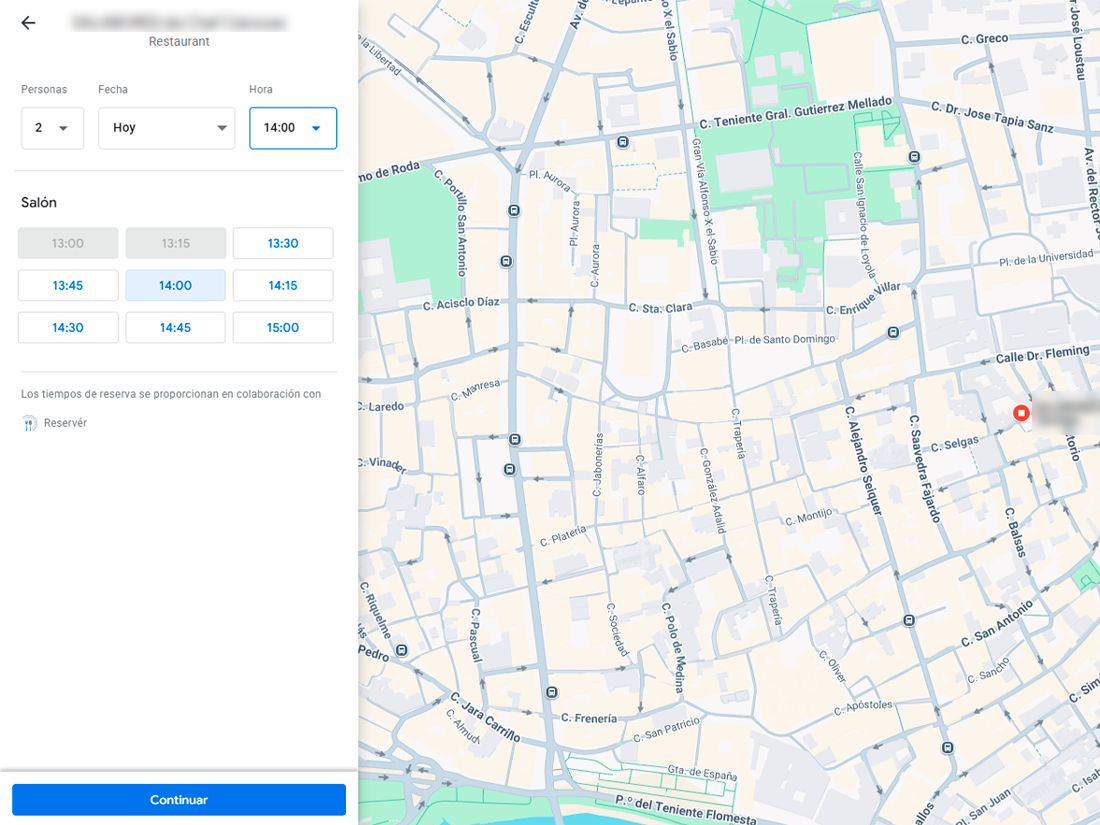Viewport: 1100px width, 825px height.
Task: Go back with the left arrow icon
Action: point(28,23)
